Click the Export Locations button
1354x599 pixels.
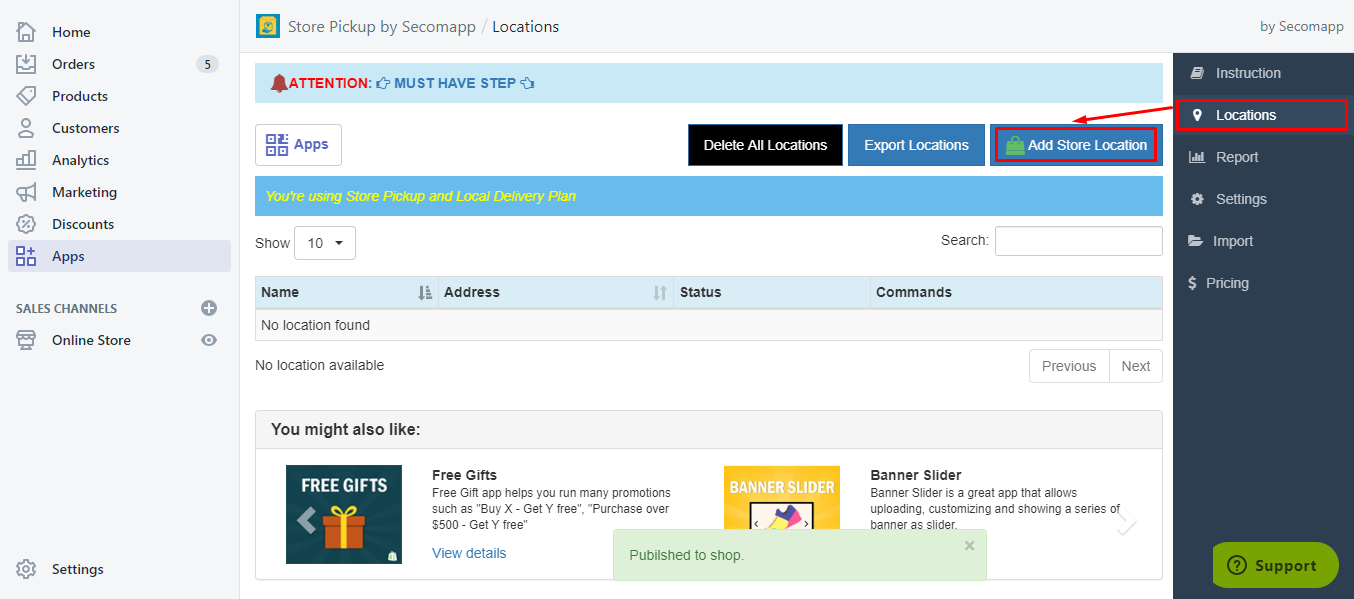[x=916, y=145]
